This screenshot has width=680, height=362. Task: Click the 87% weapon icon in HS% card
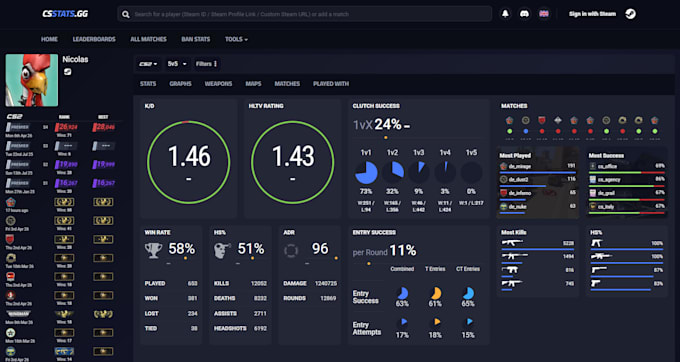point(599,270)
